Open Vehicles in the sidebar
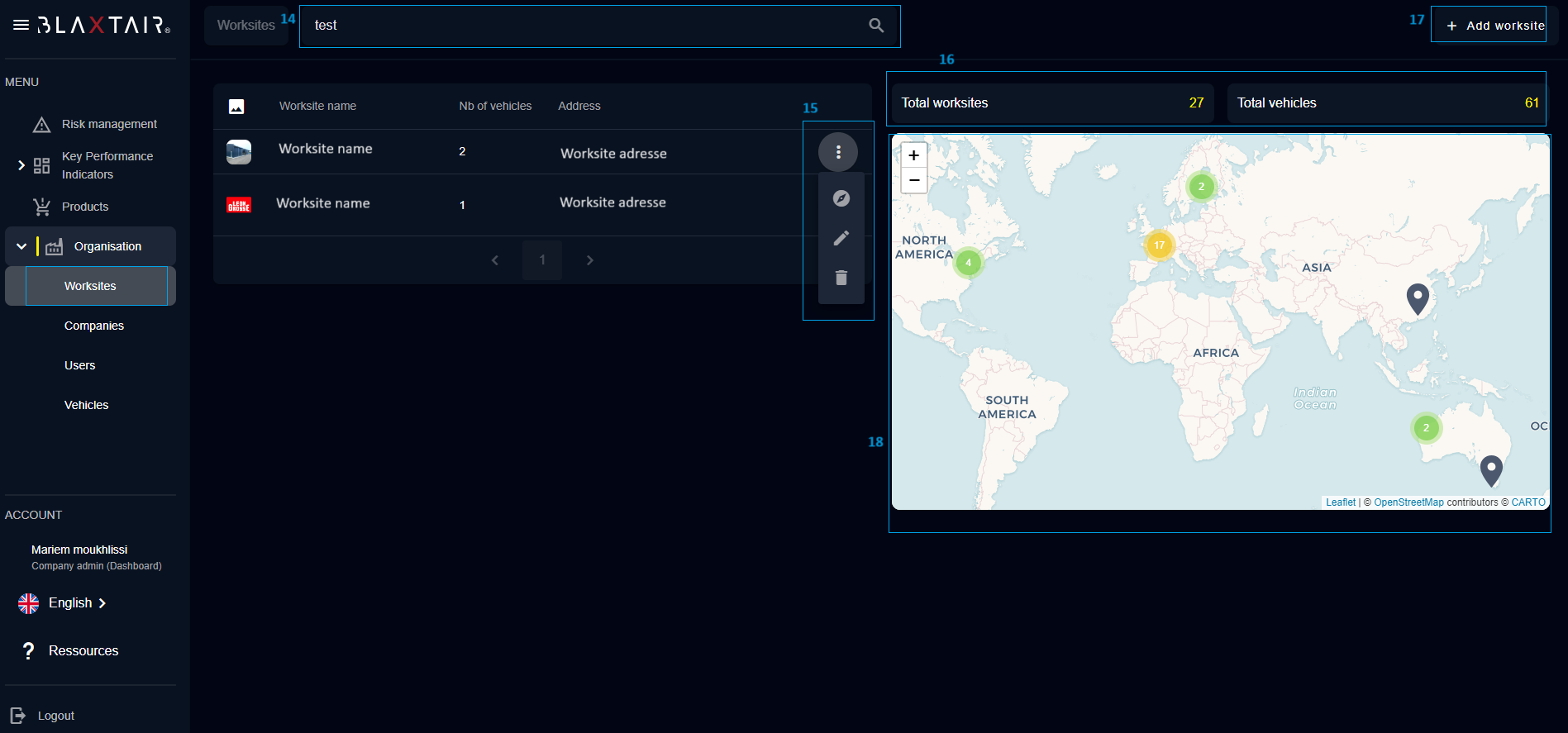 click(87, 405)
